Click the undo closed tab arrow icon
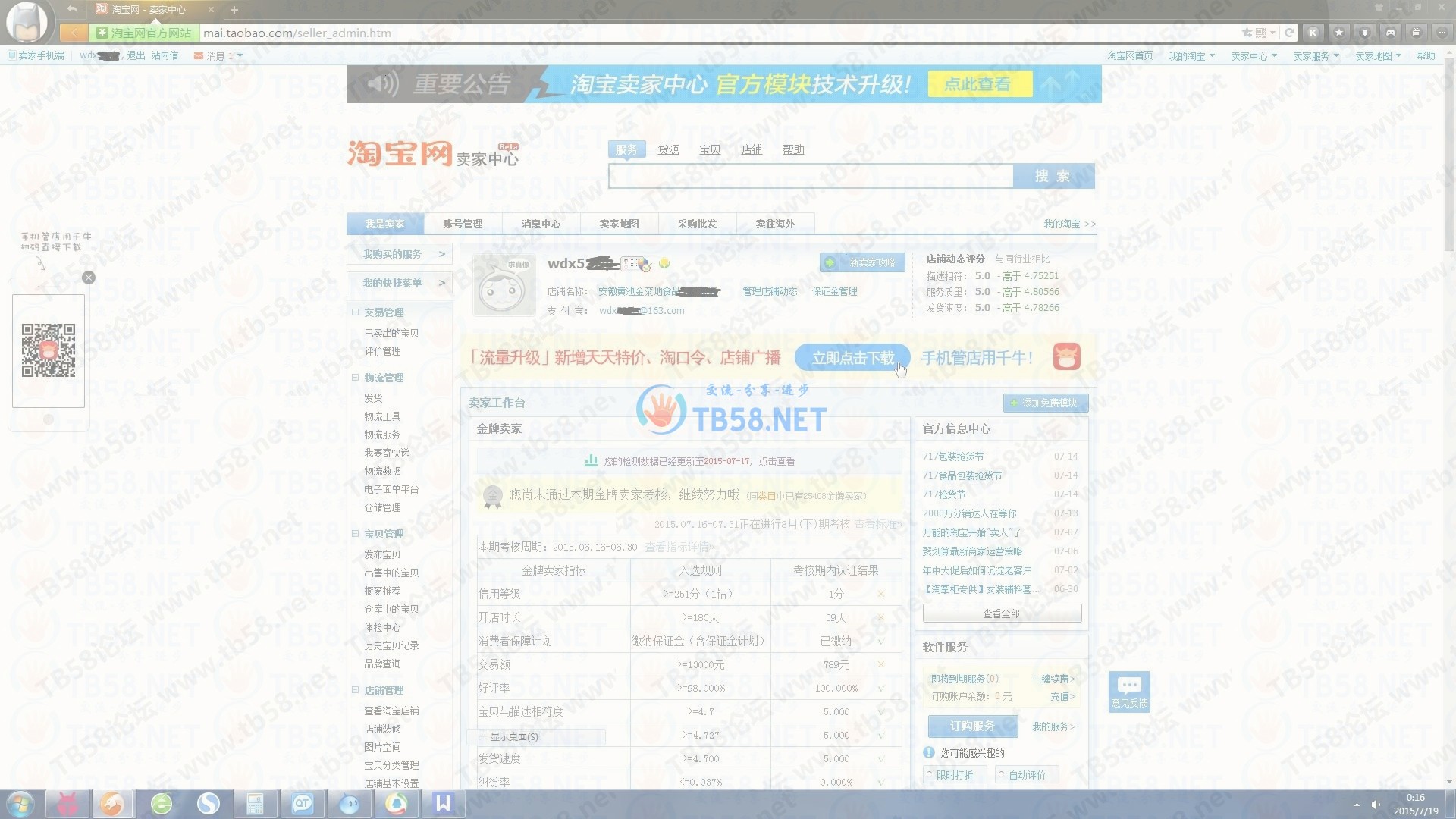The height and width of the screenshot is (819, 1456). click(72, 9)
